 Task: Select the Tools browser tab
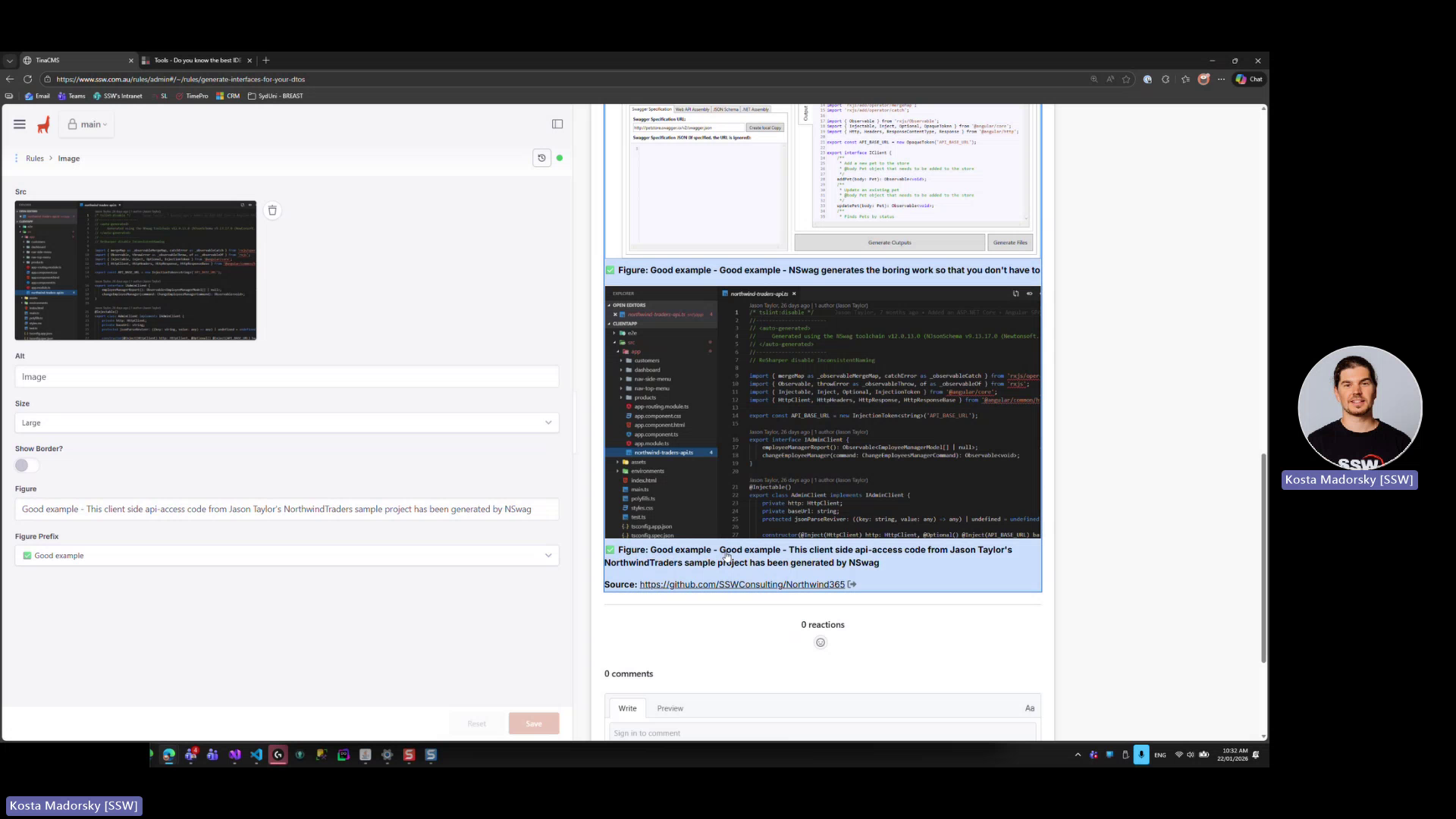click(x=193, y=60)
